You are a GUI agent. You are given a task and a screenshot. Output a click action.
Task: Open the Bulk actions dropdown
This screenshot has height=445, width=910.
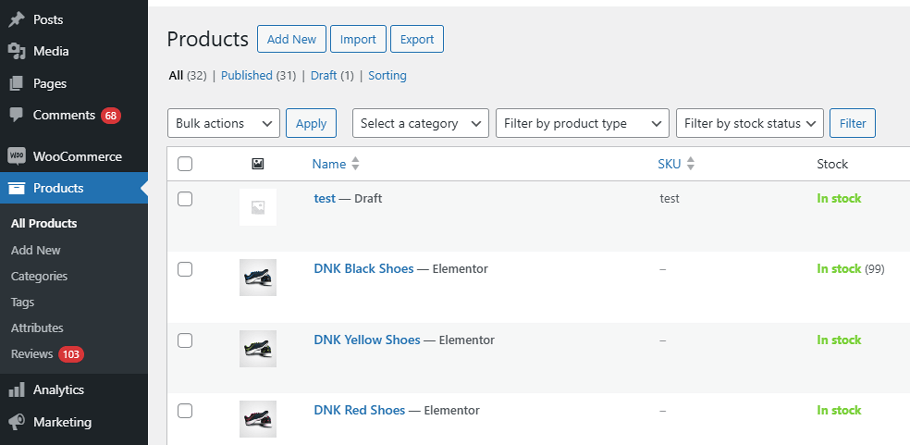click(223, 123)
